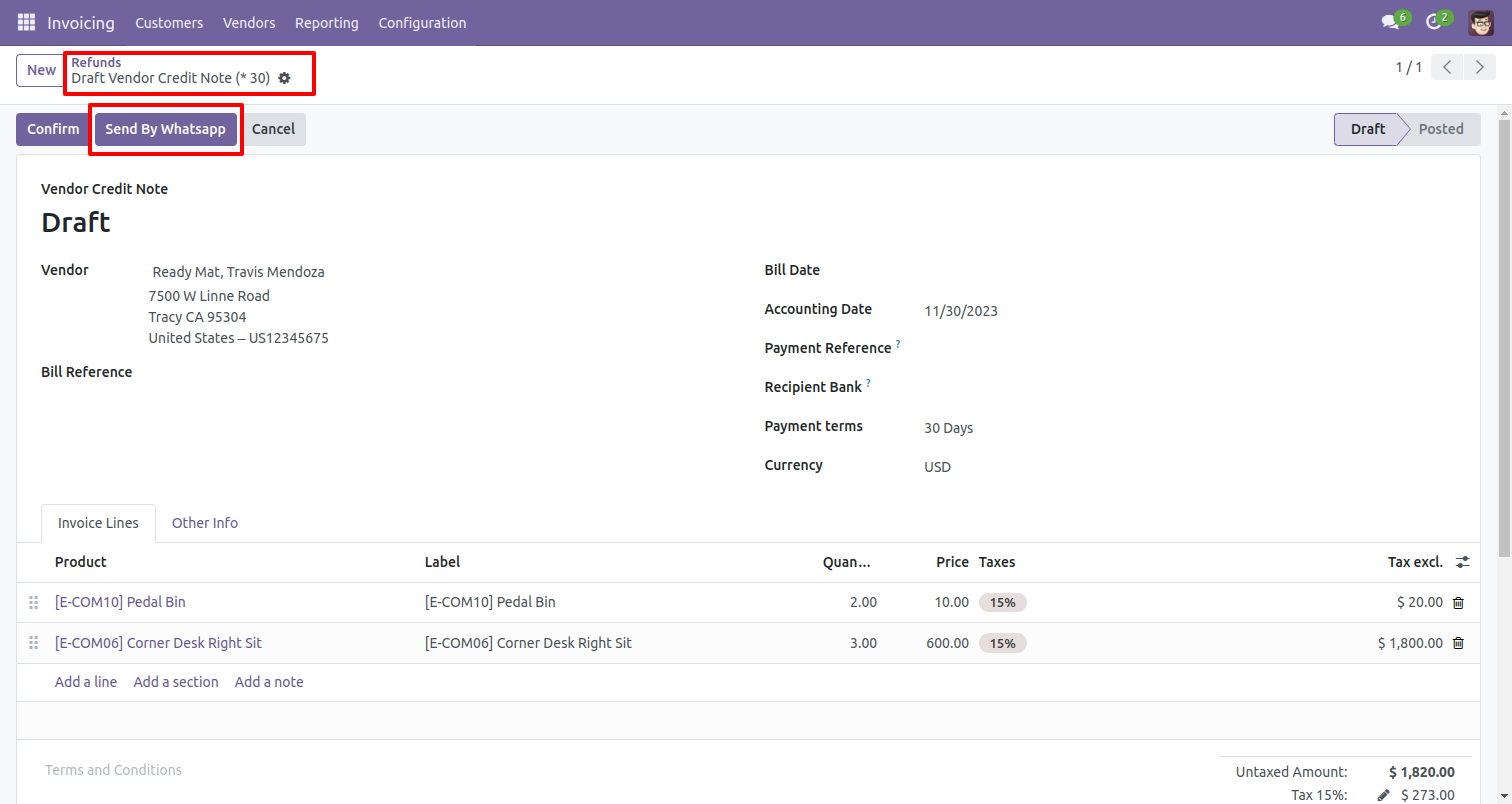
Task: Open Payment terms 30 Days dropdown
Action: (948, 428)
